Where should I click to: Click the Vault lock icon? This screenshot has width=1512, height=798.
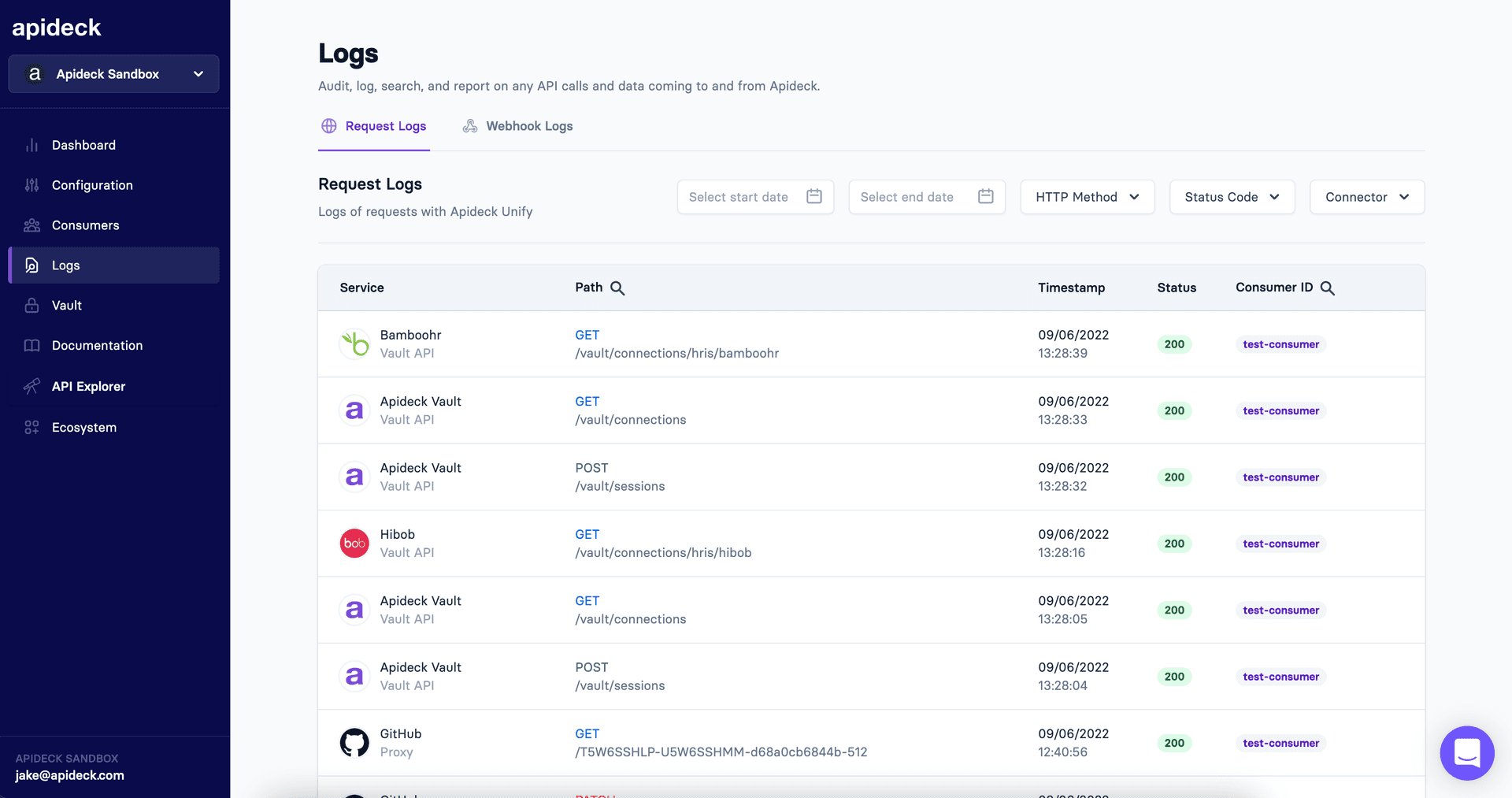click(31, 305)
